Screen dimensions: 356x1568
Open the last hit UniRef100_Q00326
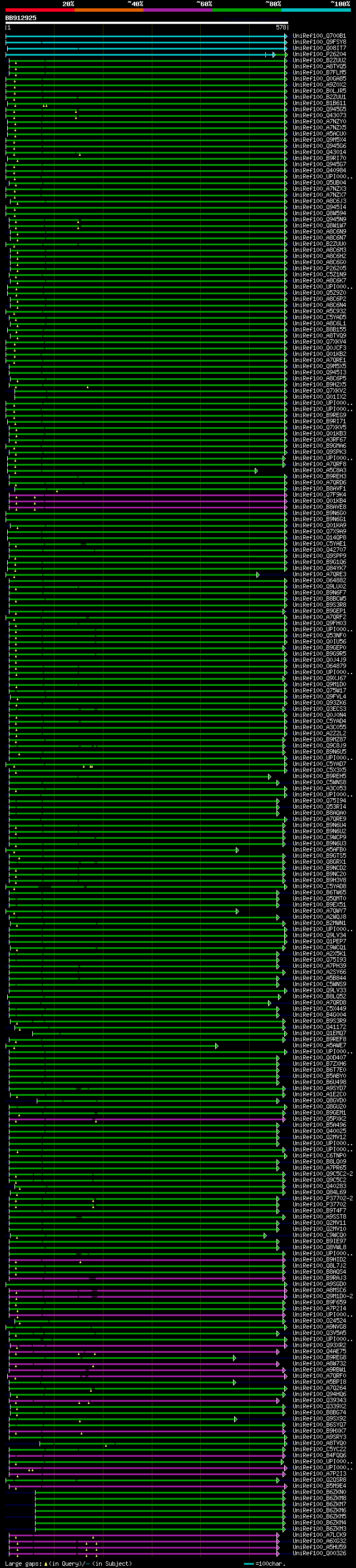[x=319, y=1554]
